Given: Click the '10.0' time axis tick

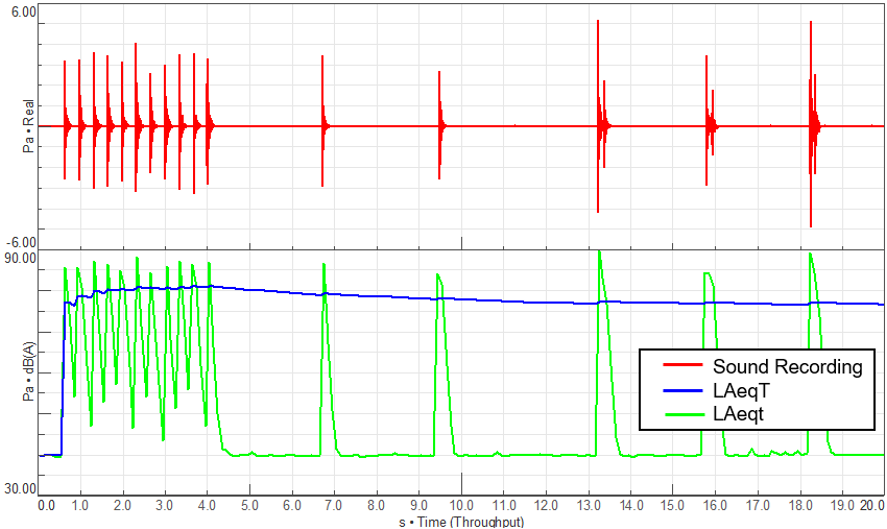Looking at the screenshot, I should pyautogui.click(x=461, y=505).
